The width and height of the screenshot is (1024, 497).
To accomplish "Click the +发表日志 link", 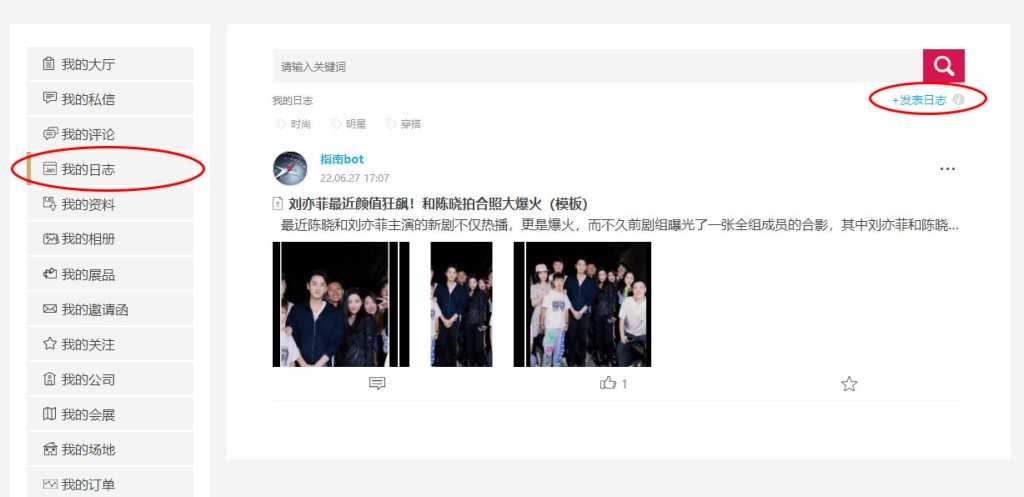I will pyautogui.click(x=919, y=100).
